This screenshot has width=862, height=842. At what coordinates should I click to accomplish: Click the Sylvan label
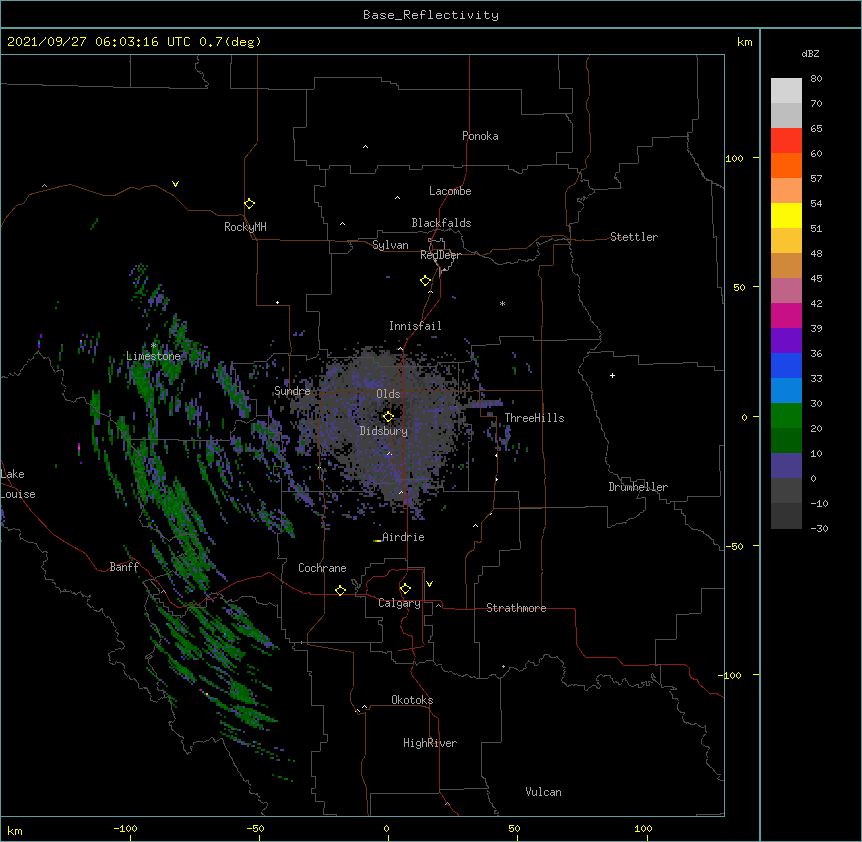(390, 245)
